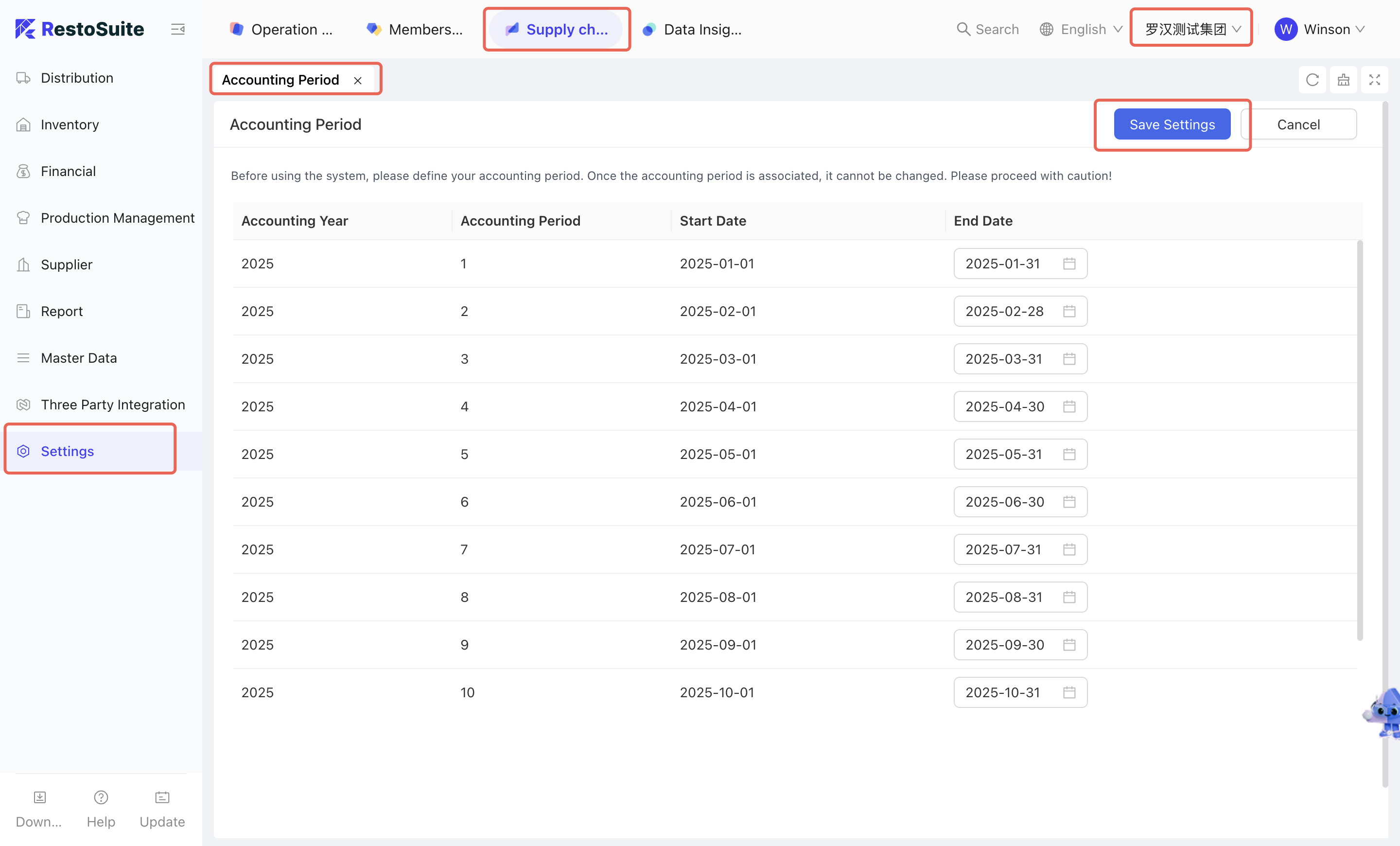Click the Save Settings button

tap(1172, 124)
